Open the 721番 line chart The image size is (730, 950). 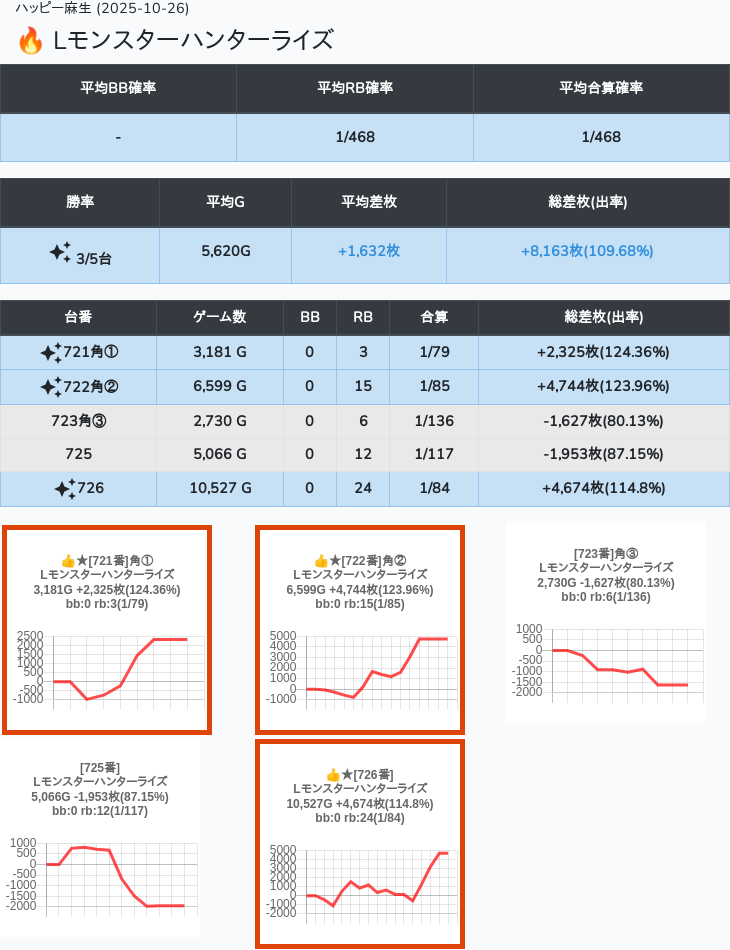[107, 670]
